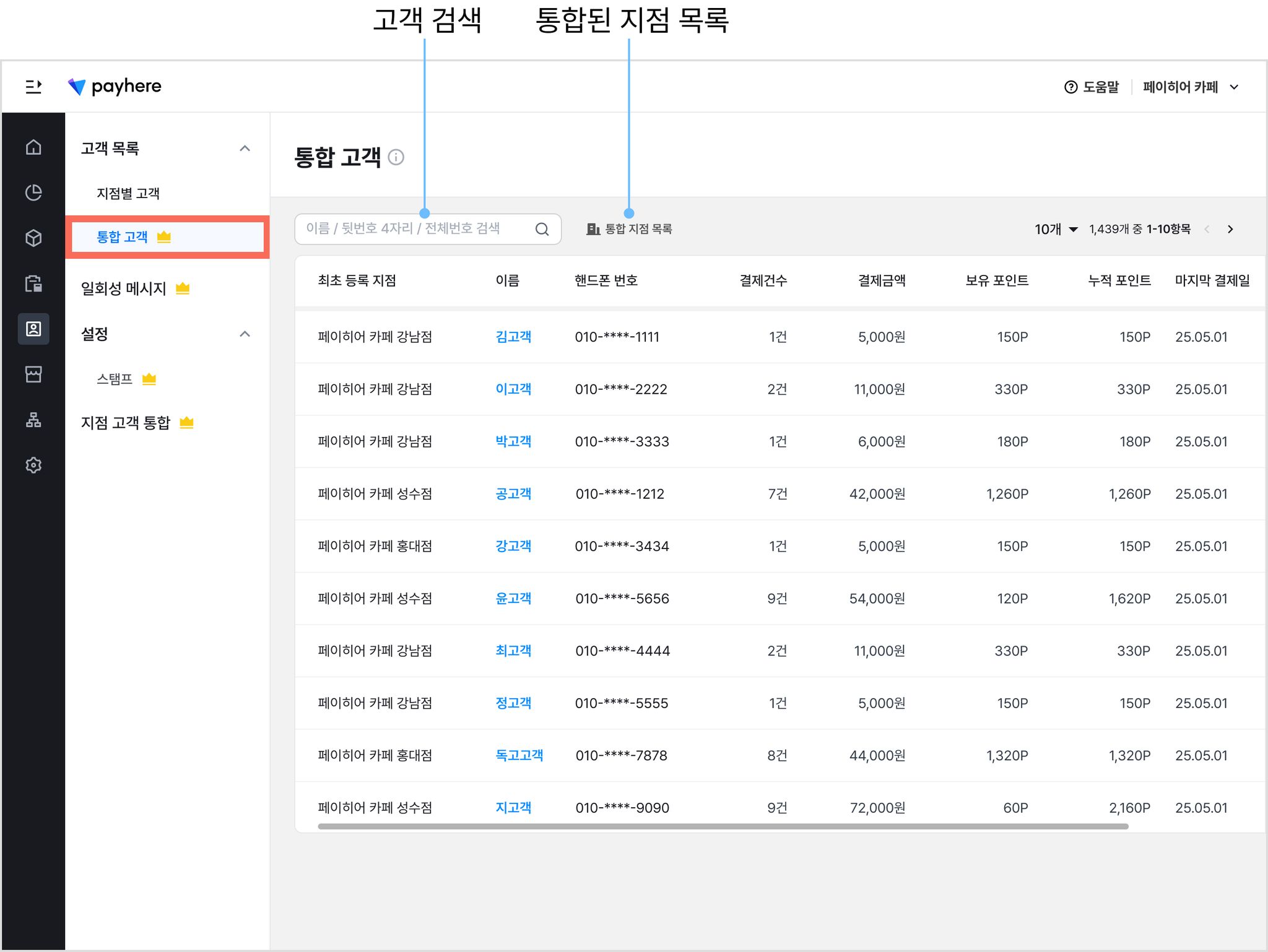Click the 1,439개 중 1-10항목 count text

1140,229
